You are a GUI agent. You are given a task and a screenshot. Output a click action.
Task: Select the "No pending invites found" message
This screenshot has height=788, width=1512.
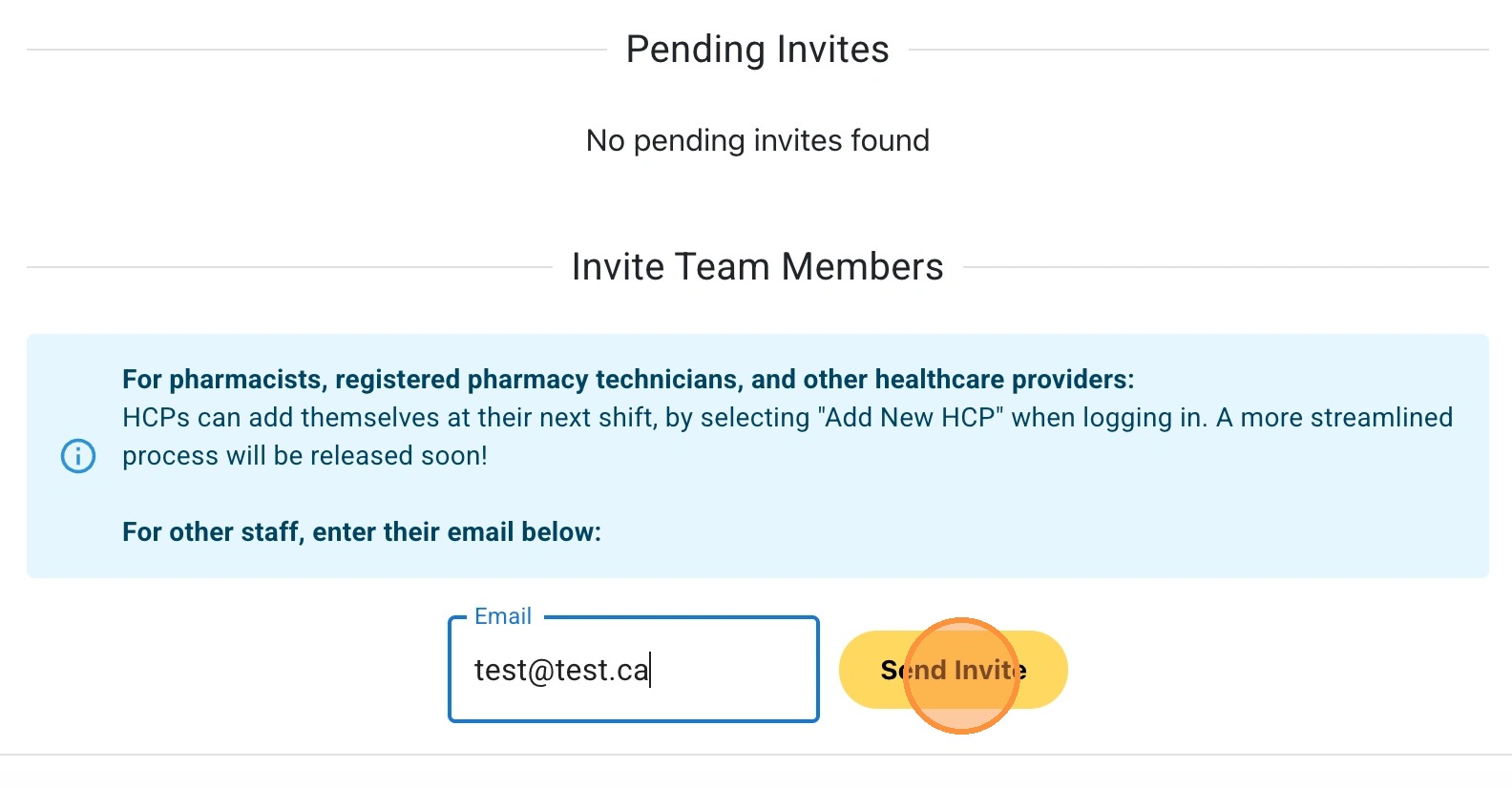[757, 140]
